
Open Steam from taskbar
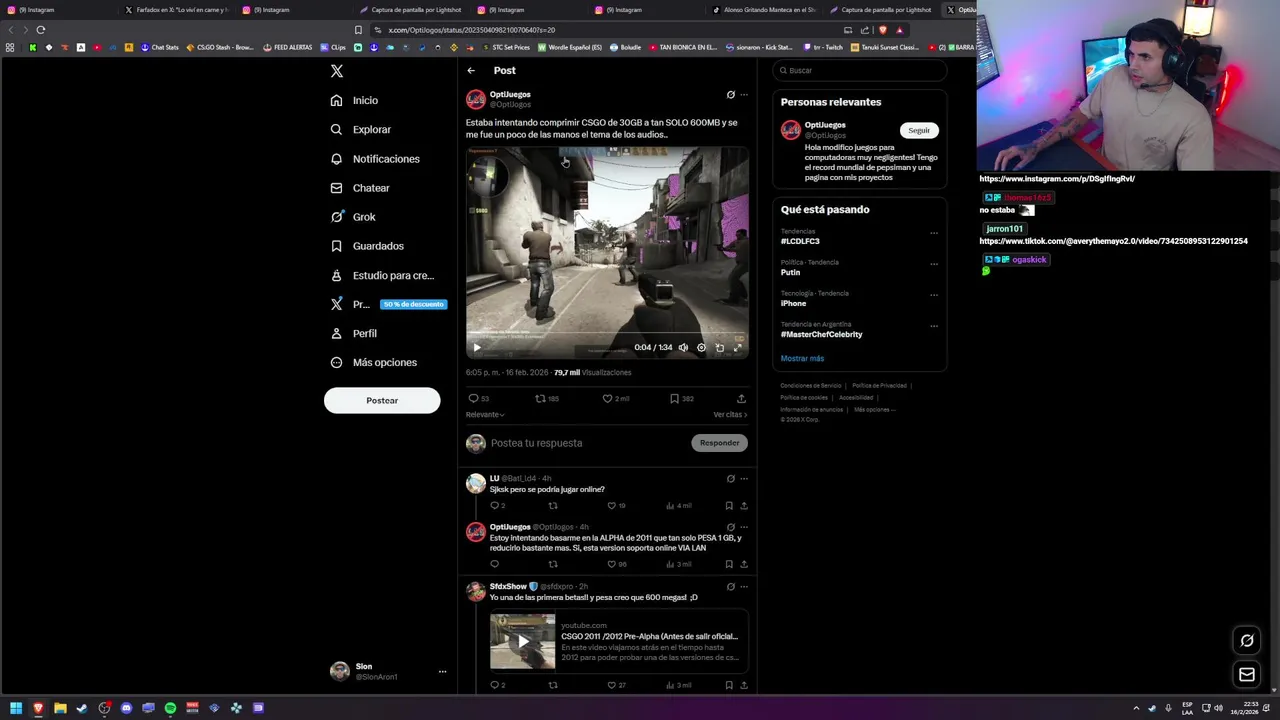[82, 708]
